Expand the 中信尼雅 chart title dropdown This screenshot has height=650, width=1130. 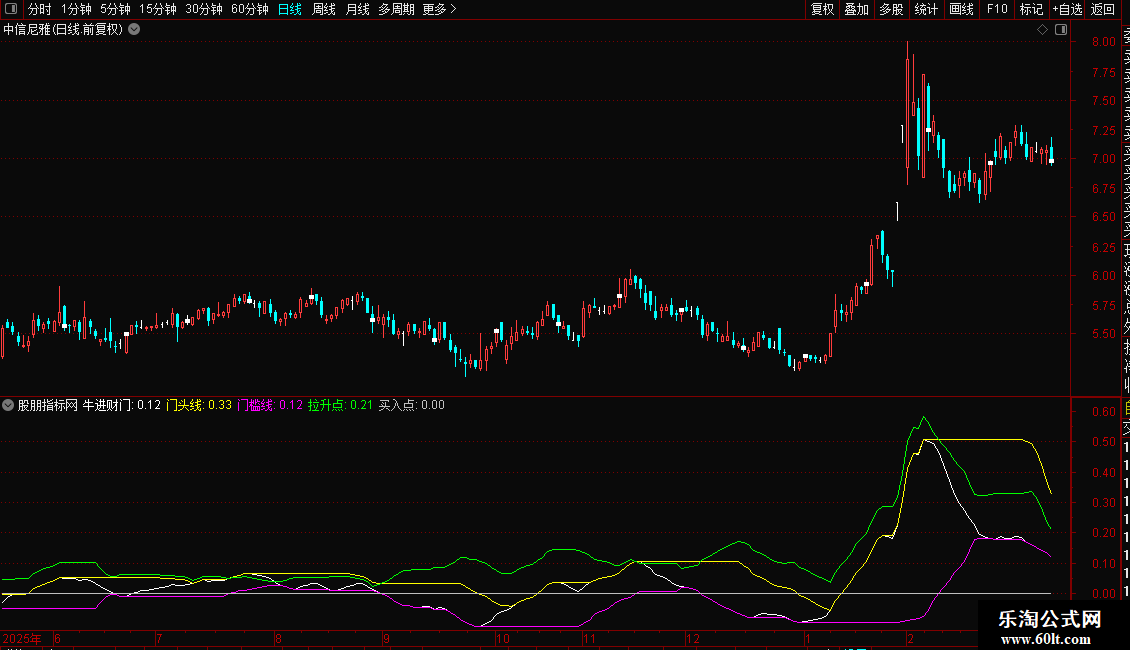(134, 30)
